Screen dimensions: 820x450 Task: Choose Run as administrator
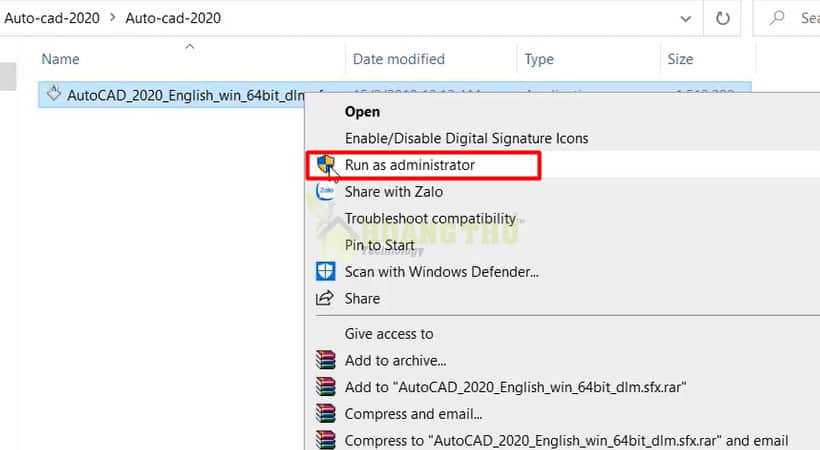(409, 165)
